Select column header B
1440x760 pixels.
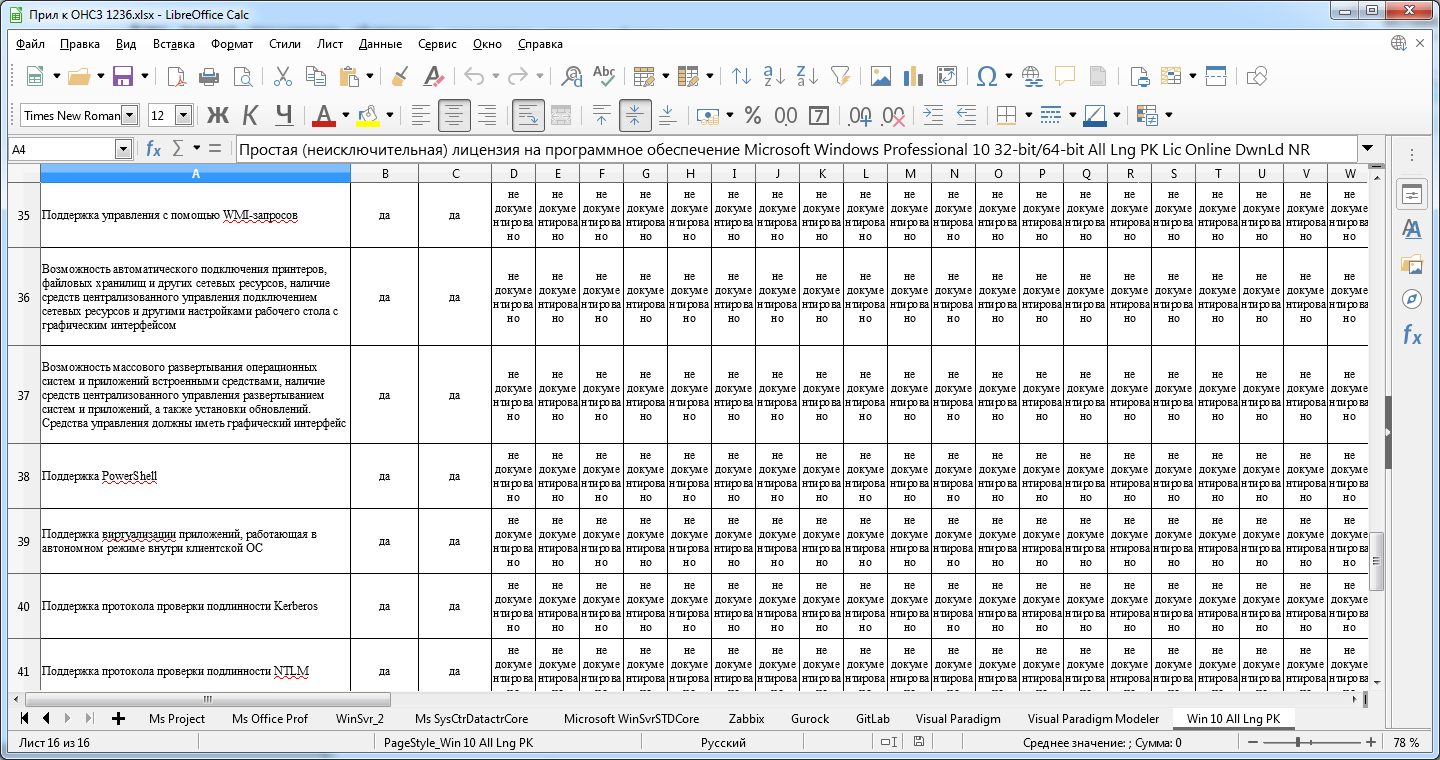[385, 174]
